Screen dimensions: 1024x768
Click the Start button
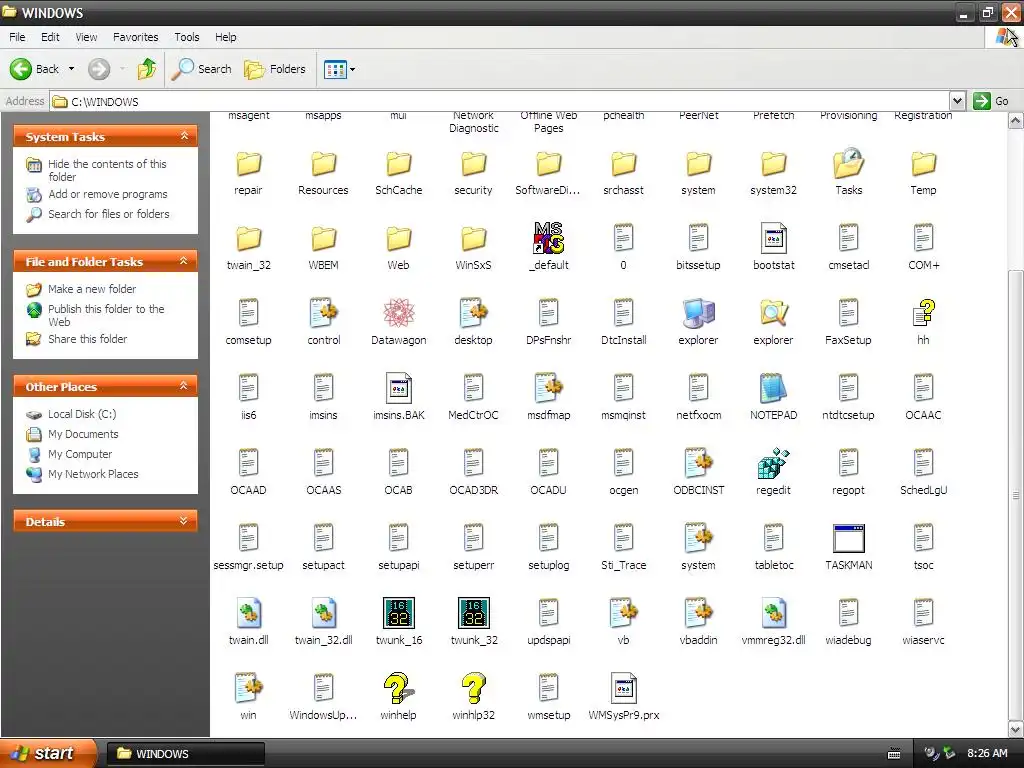[48, 753]
